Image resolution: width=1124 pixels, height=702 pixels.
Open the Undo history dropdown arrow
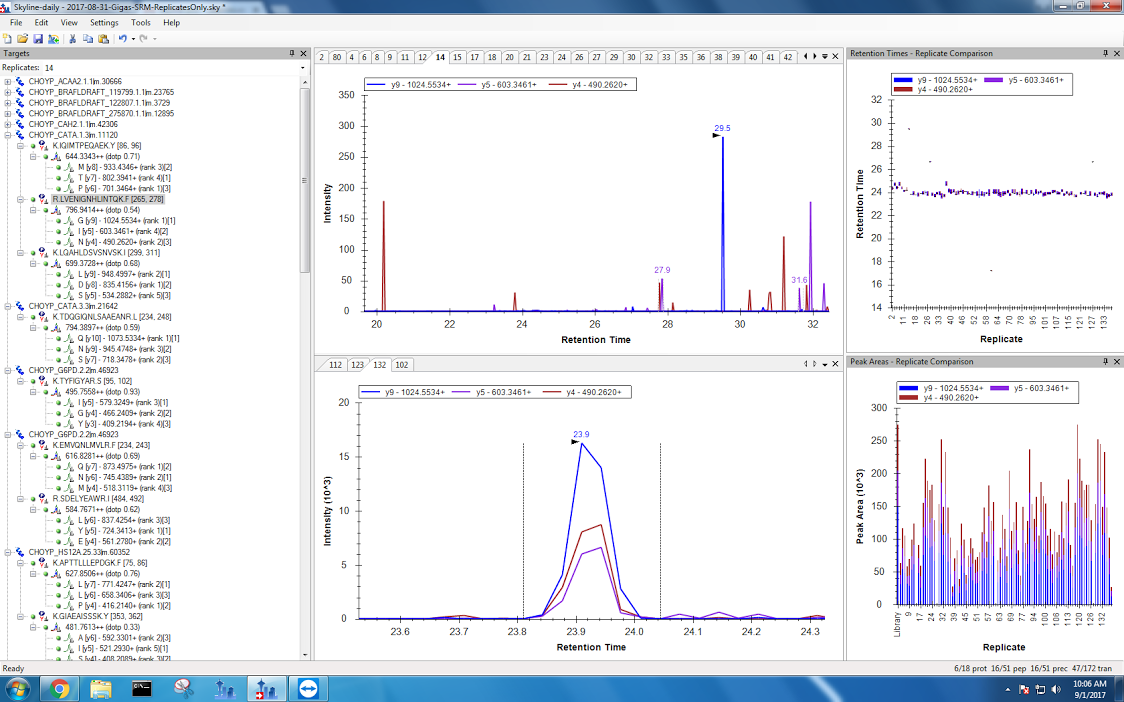pyautogui.click(x=132, y=38)
